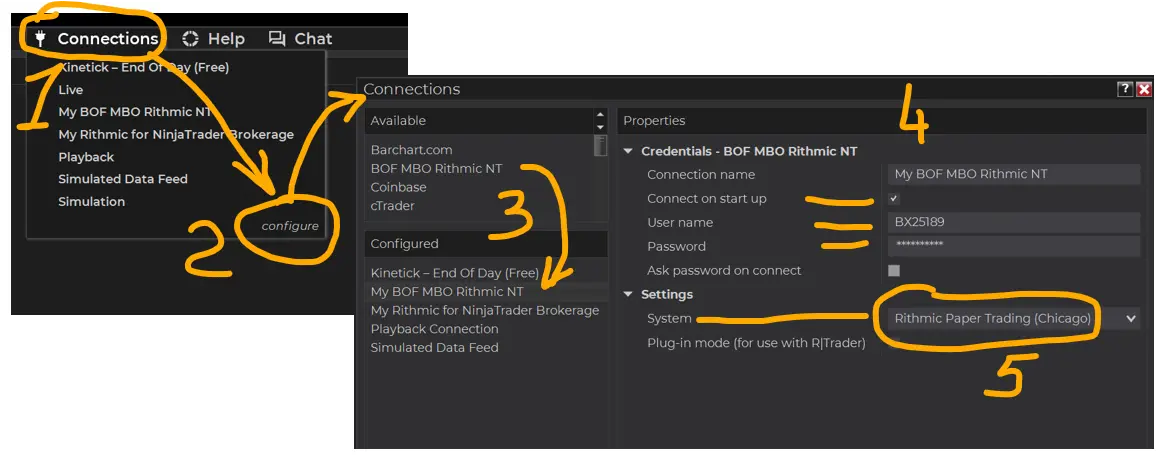
Task: Click the configure link in Connections menu
Action: 290,226
